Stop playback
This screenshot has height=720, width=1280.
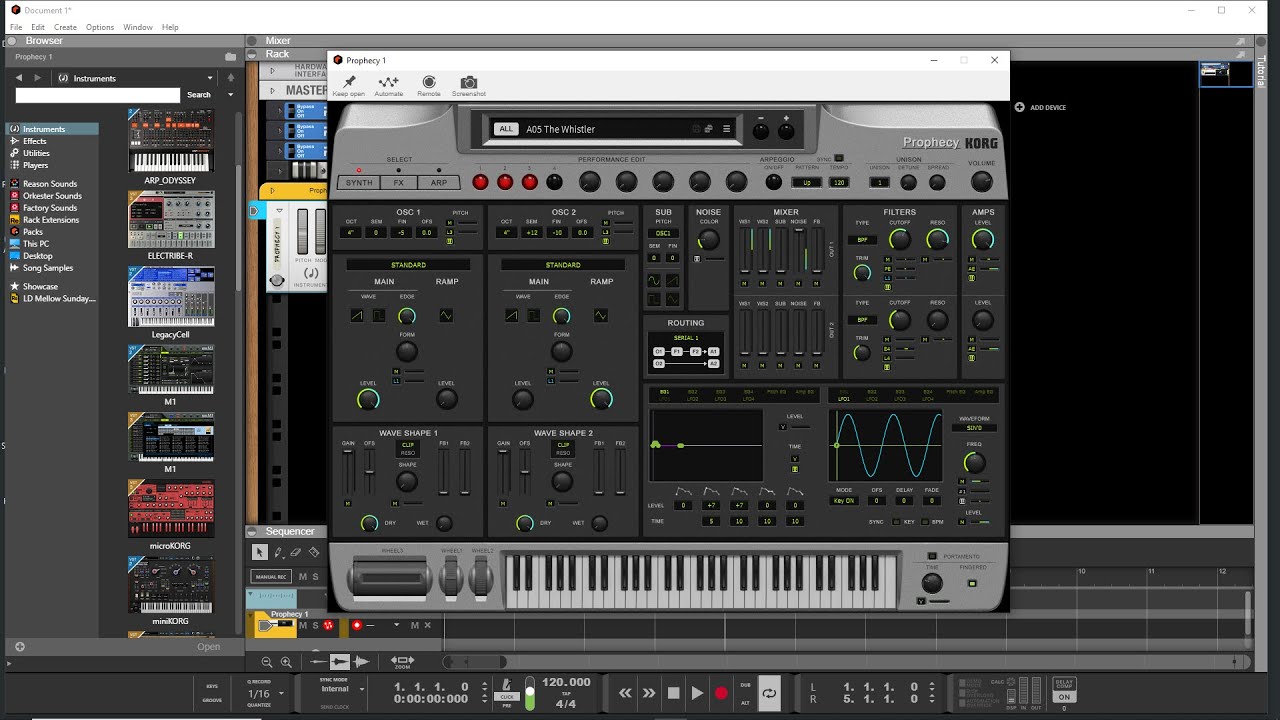[x=673, y=693]
